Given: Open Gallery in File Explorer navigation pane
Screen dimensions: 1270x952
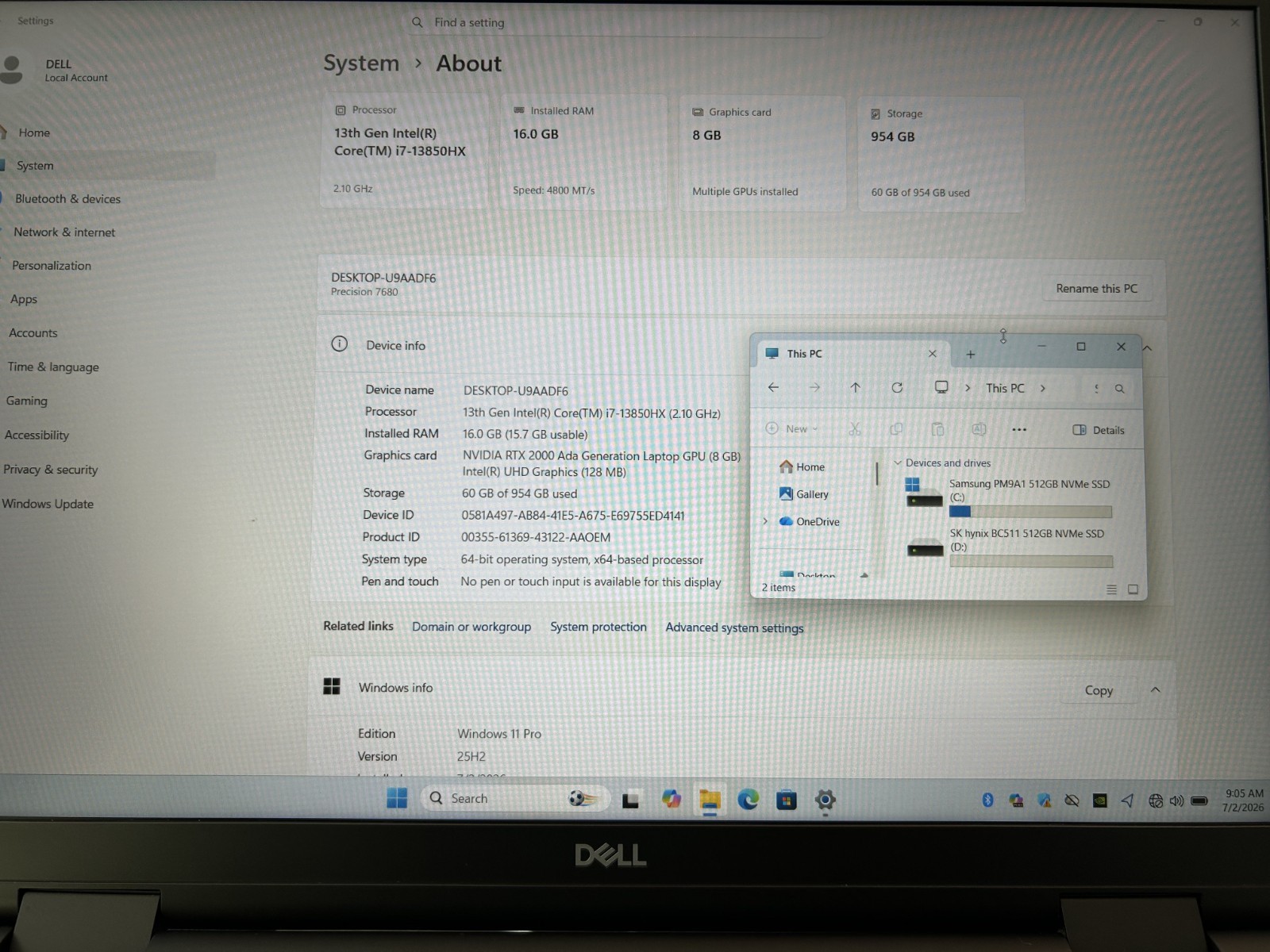Looking at the screenshot, I should click(x=803, y=493).
